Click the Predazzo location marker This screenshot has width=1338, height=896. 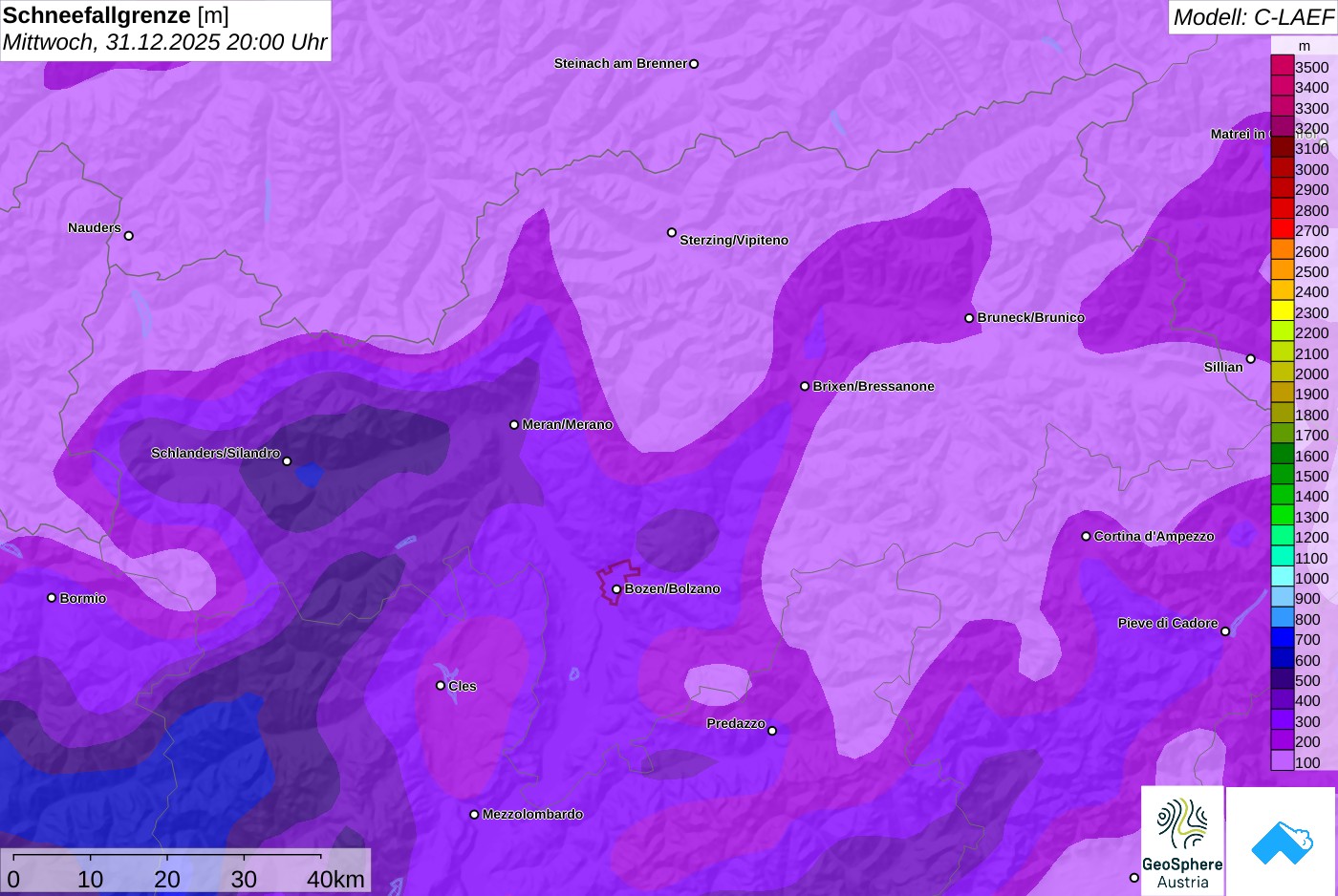[772, 732]
